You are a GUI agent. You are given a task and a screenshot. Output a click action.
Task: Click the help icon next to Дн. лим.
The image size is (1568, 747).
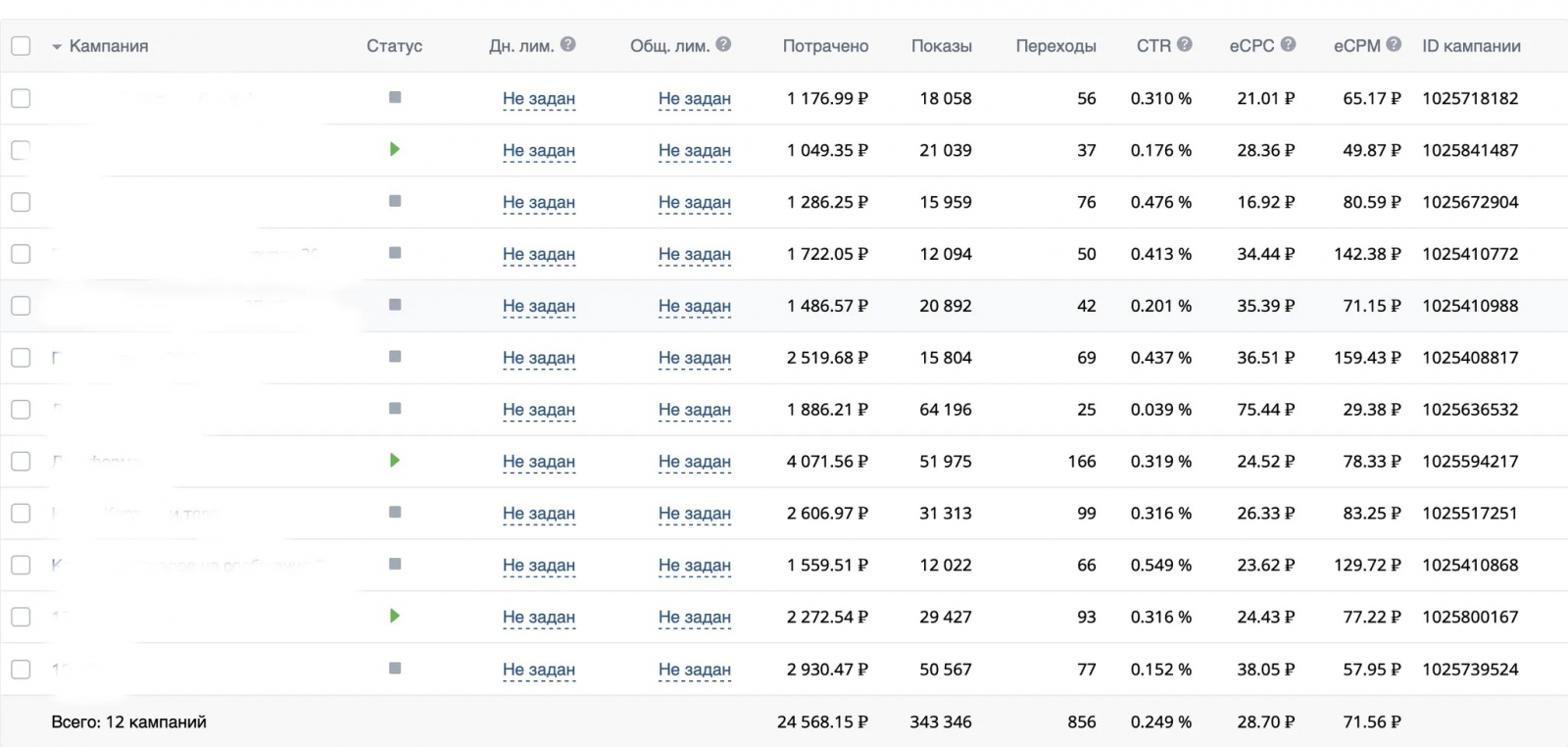(568, 44)
